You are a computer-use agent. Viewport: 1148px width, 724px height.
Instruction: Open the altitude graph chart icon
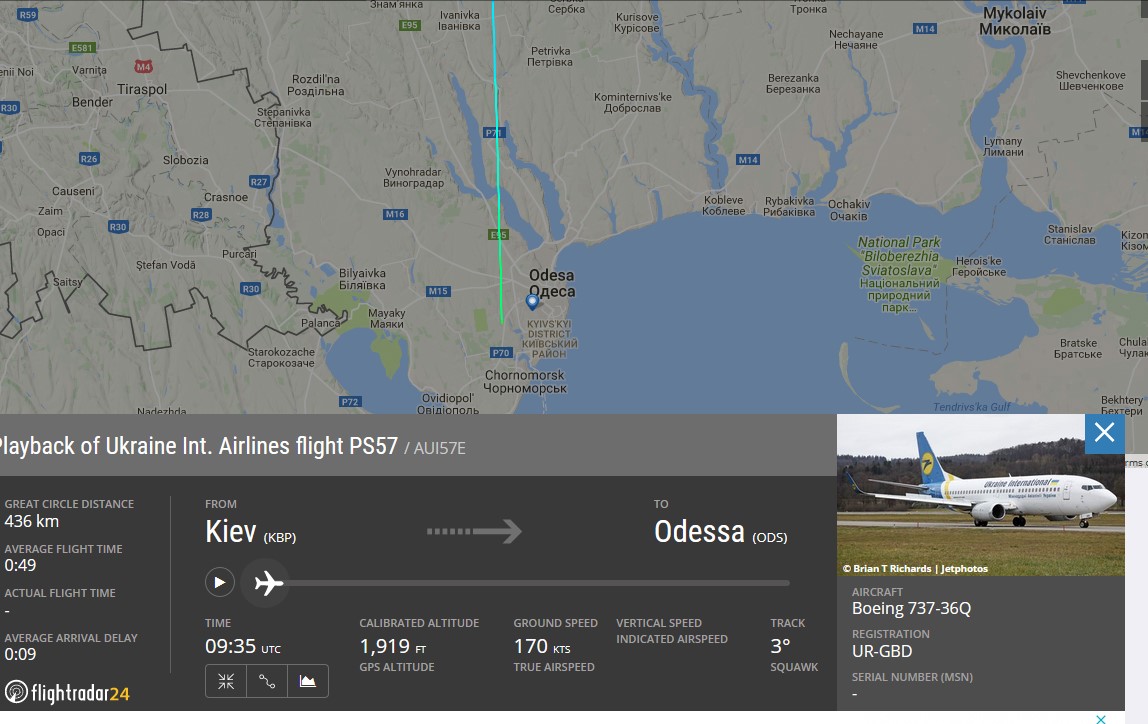(308, 681)
